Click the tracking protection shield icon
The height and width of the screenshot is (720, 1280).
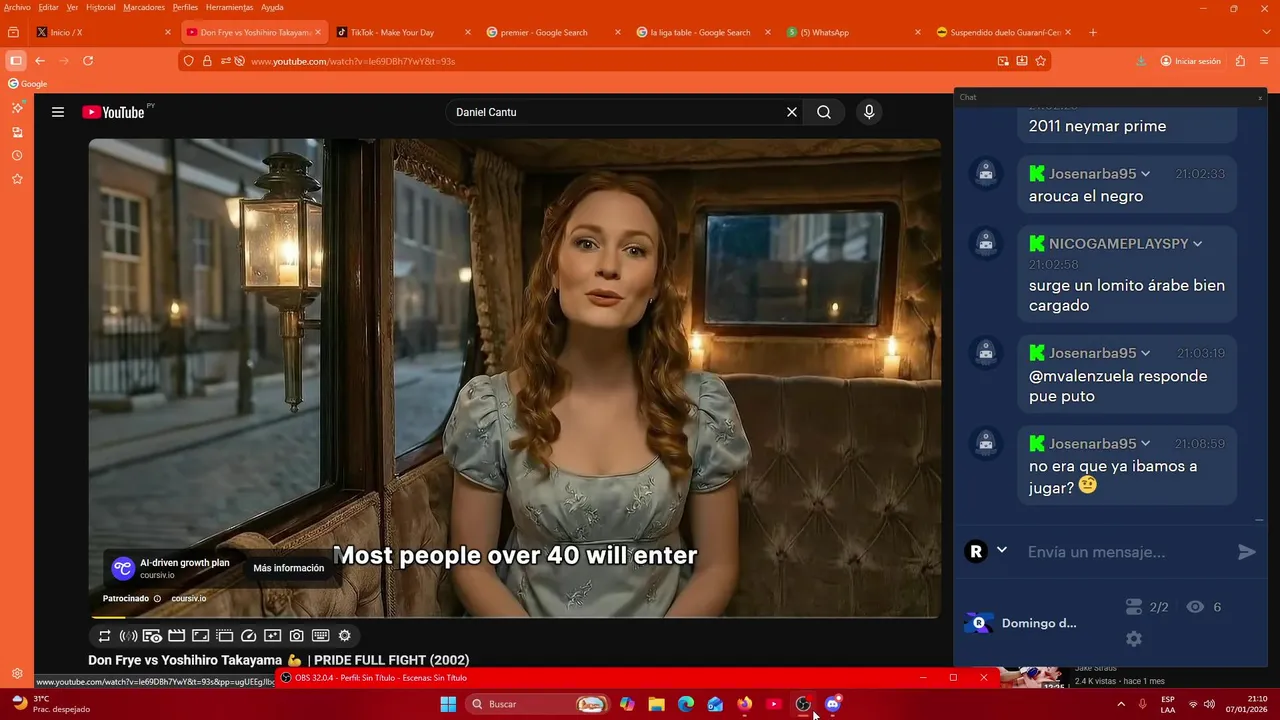(x=189, y=61)
